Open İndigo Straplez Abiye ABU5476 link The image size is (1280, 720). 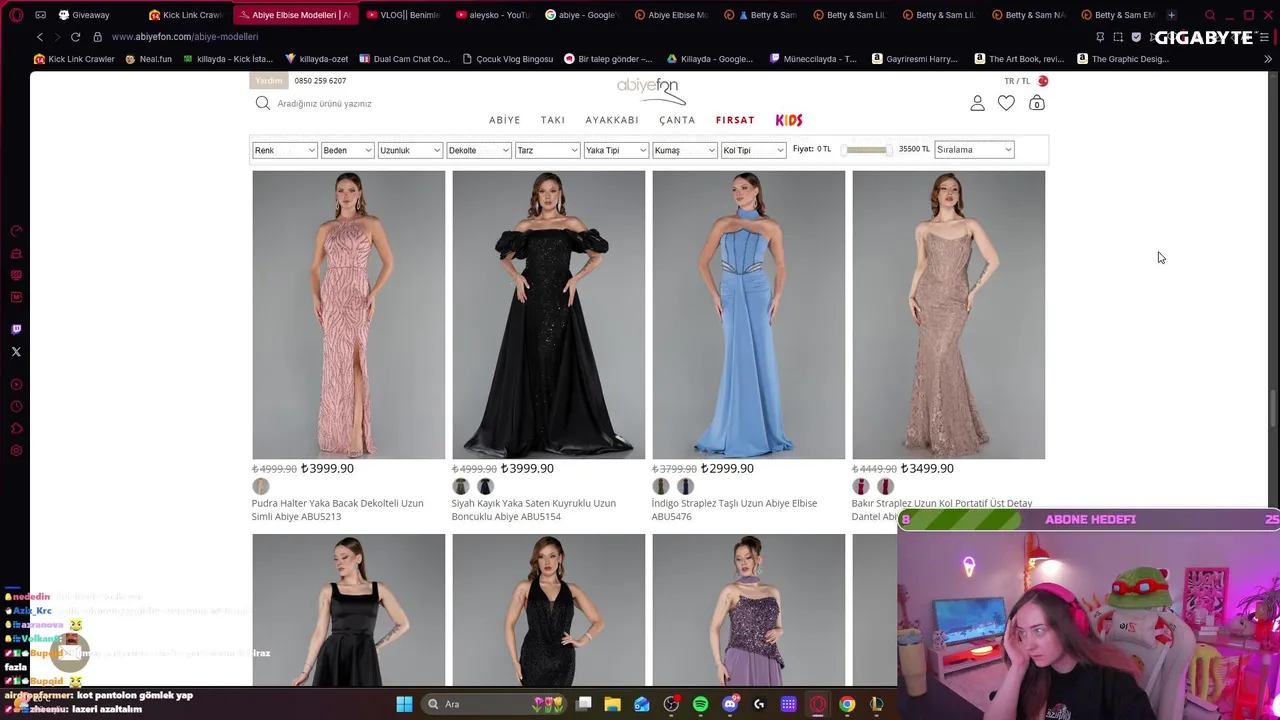coord(735,510)
